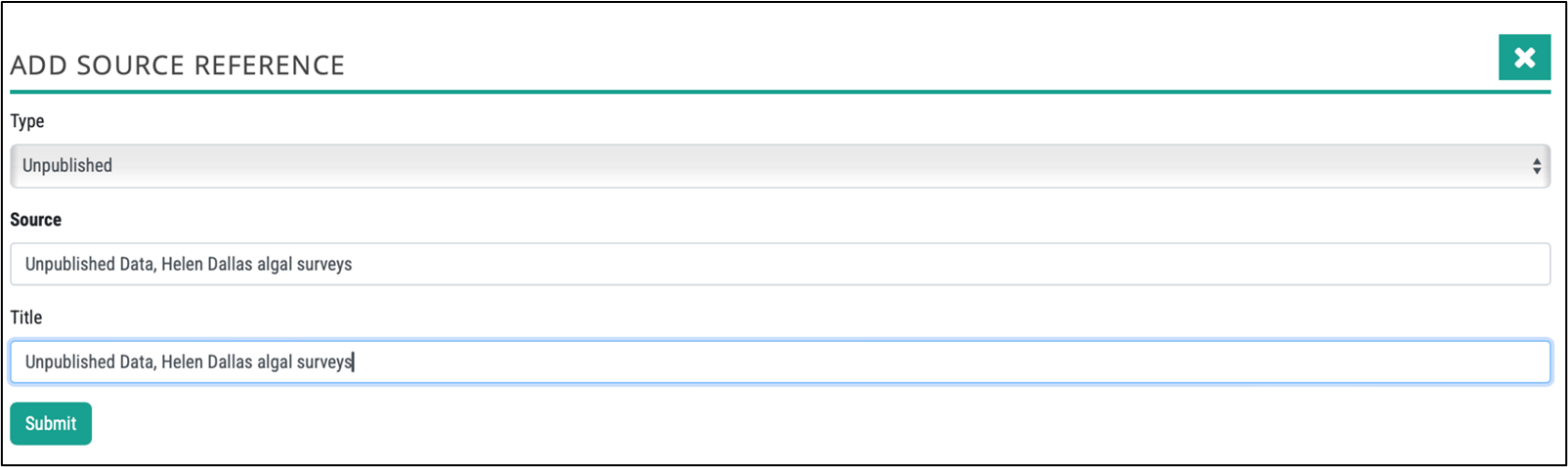This screenshot has width=1568, height=467.
Task: Open the Type dropdown showing Unpublished
Action: [780, 166]
